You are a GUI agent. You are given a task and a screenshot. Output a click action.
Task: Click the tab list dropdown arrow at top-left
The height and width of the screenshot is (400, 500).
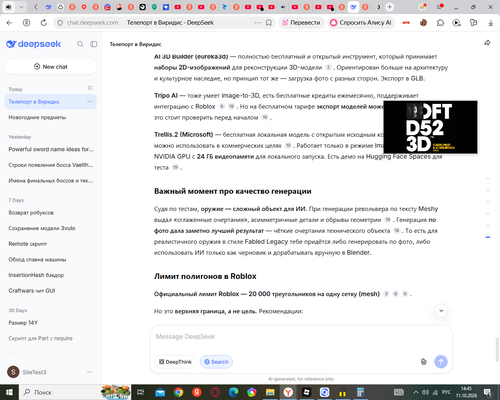21,7
